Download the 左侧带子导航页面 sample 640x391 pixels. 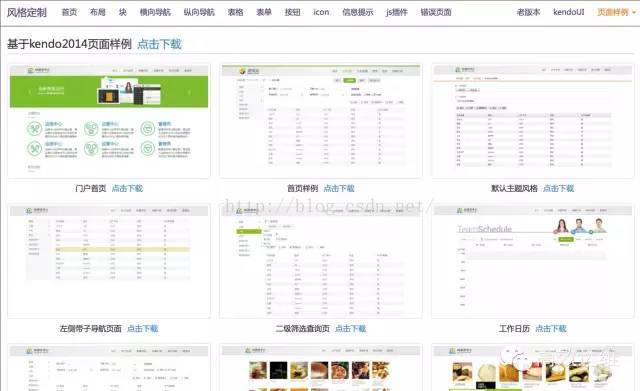142,329
